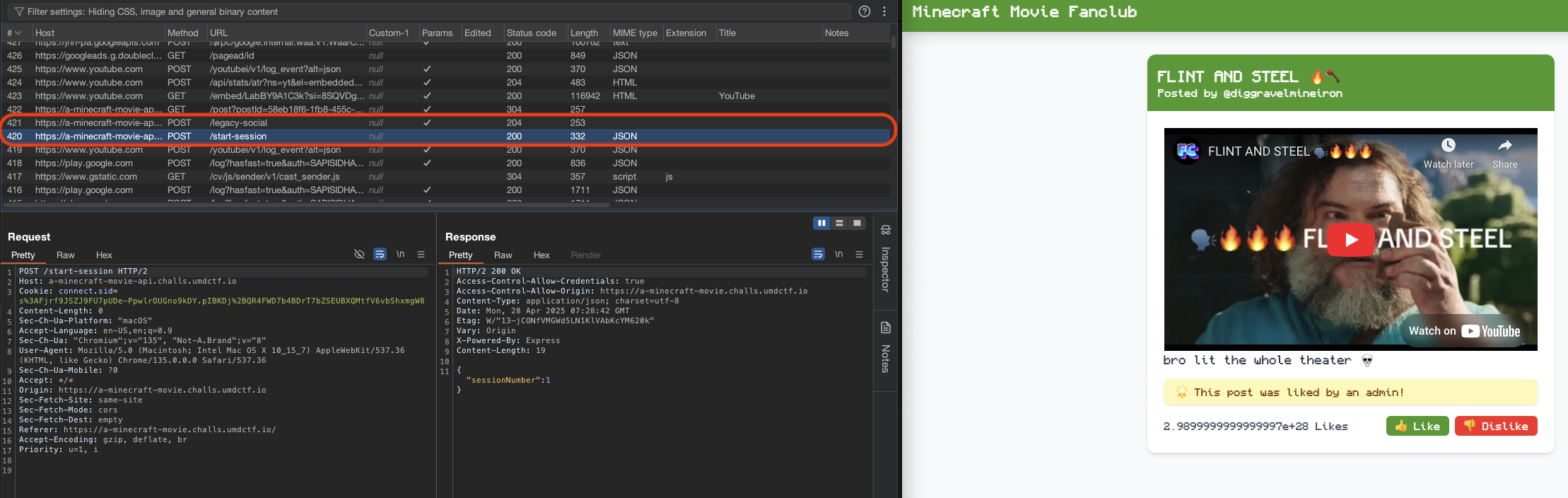This screenshot has height=498, width=1568.
Task: Sort table by Host column header
Action: (x=45, y=33)
